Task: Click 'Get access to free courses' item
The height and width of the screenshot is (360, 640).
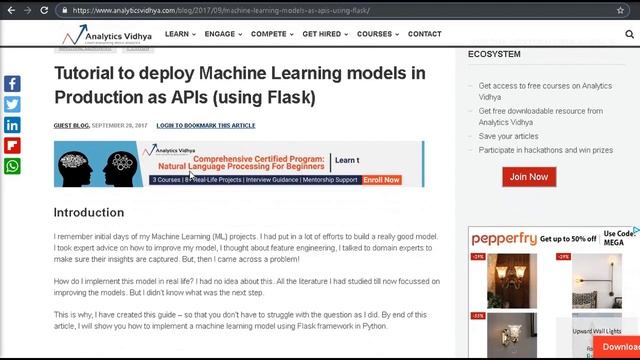Action: point(545,91)
